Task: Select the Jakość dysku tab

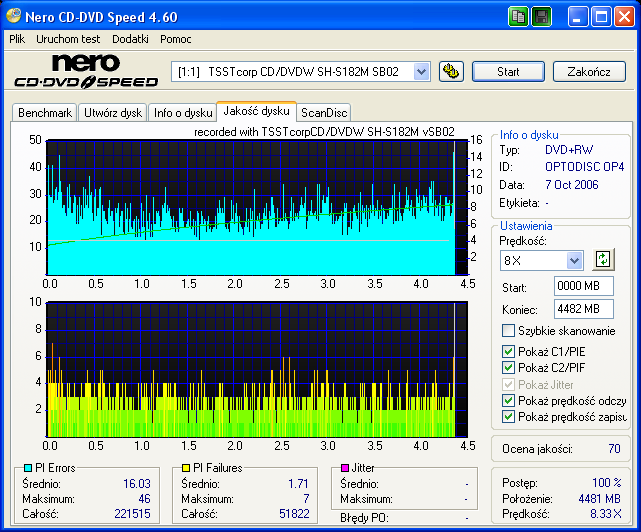Action: [256, 111]
